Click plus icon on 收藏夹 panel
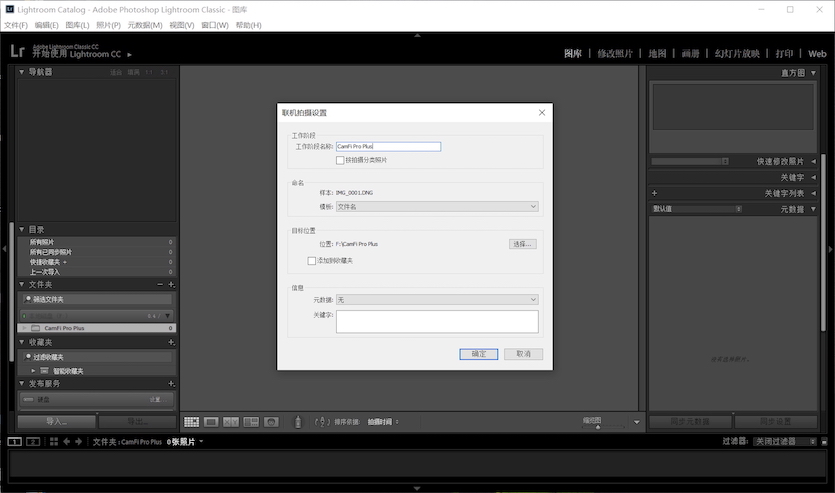The height and width of the screenshot is (493, 835). point(171,342)
